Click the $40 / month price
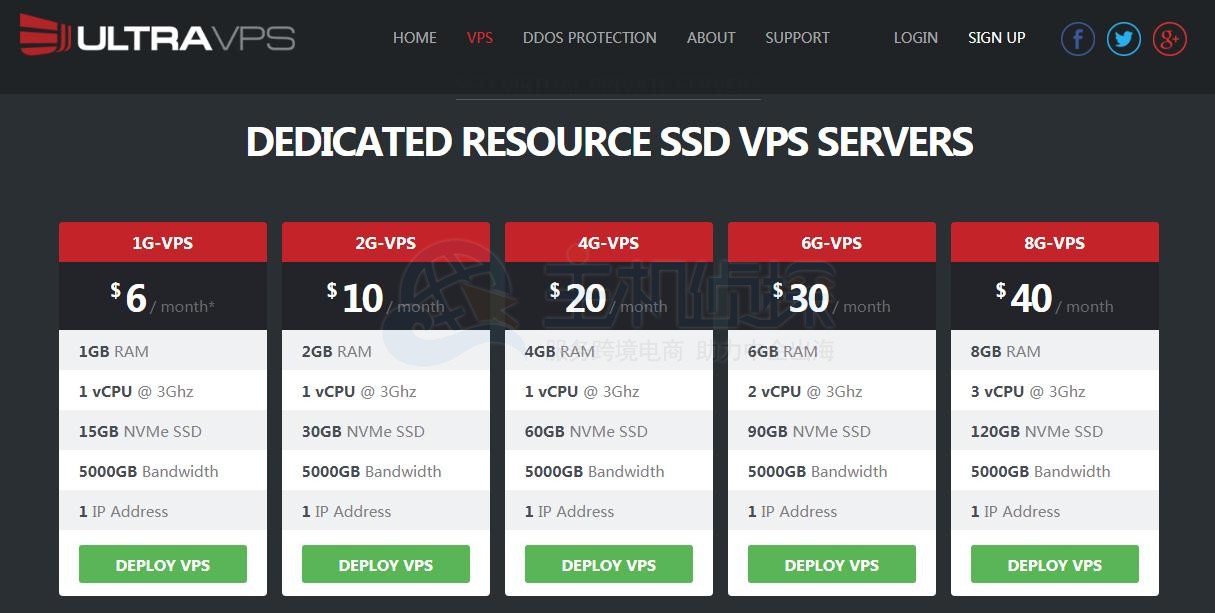Screen dimensions: 1215x613 (1055, 298)
